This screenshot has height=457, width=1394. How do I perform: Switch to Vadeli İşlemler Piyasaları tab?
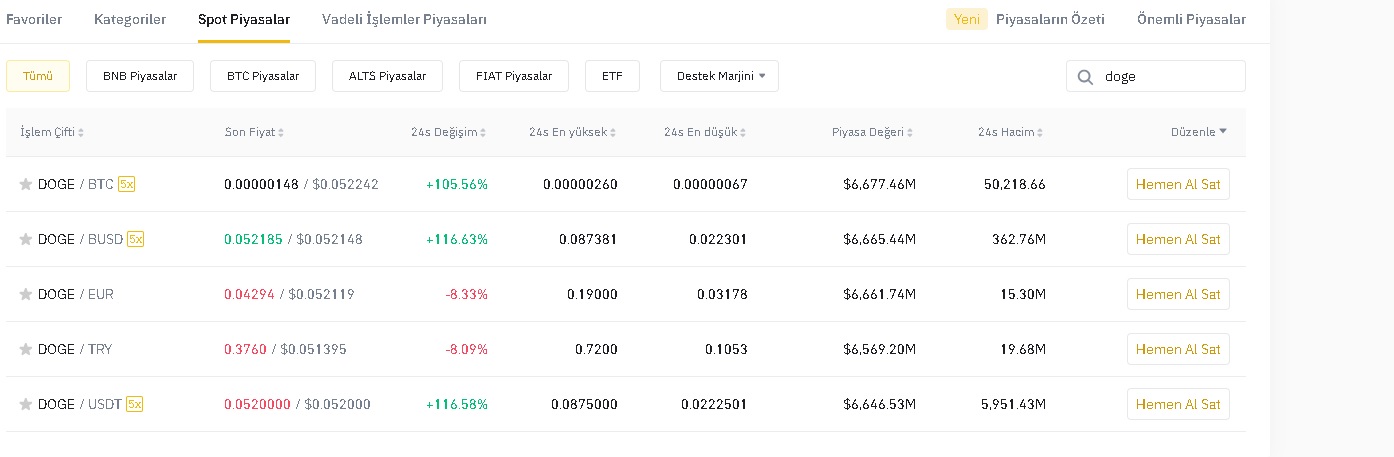[404, 19]
